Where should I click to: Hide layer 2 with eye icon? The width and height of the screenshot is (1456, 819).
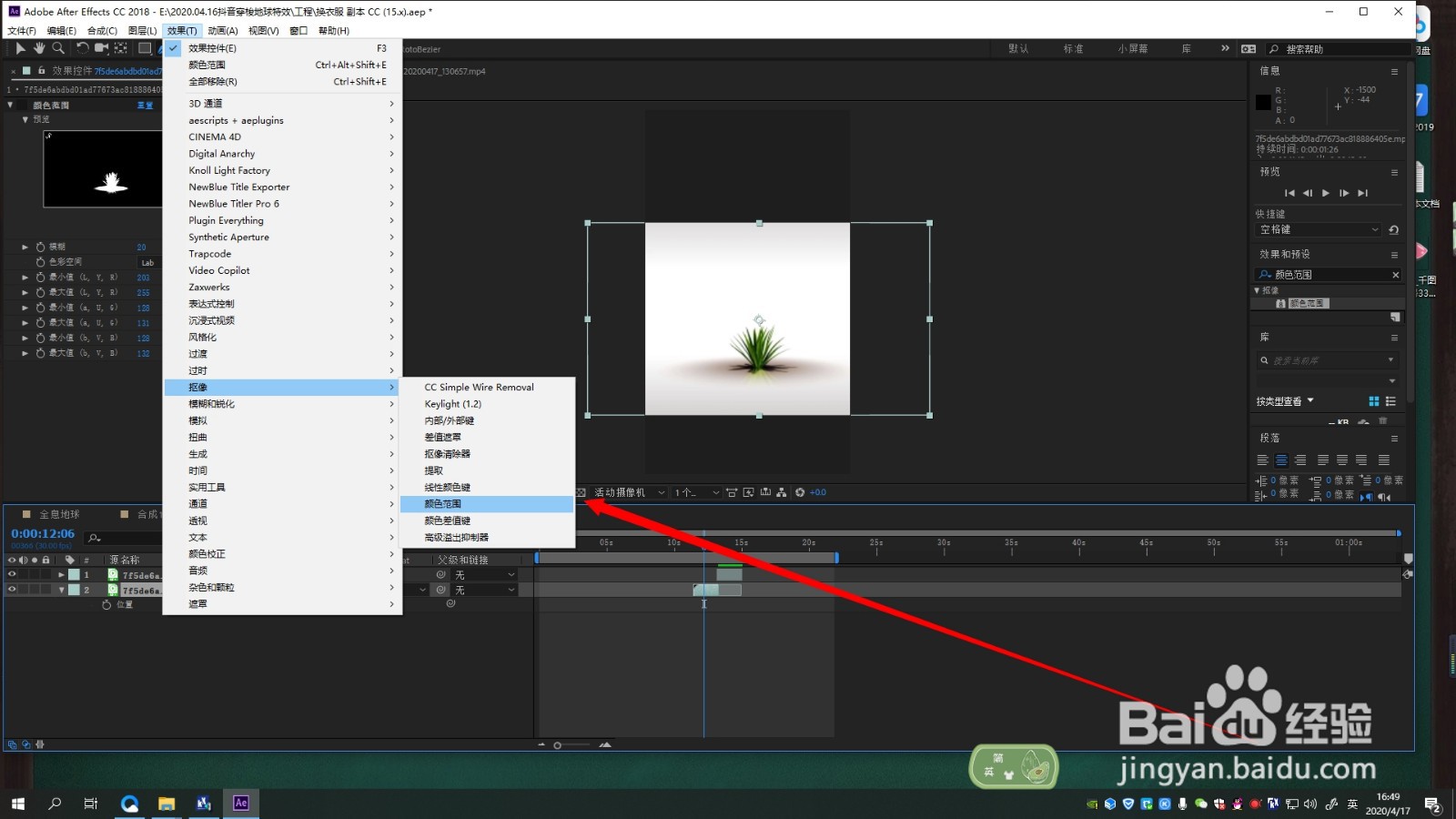pos(12,590)
